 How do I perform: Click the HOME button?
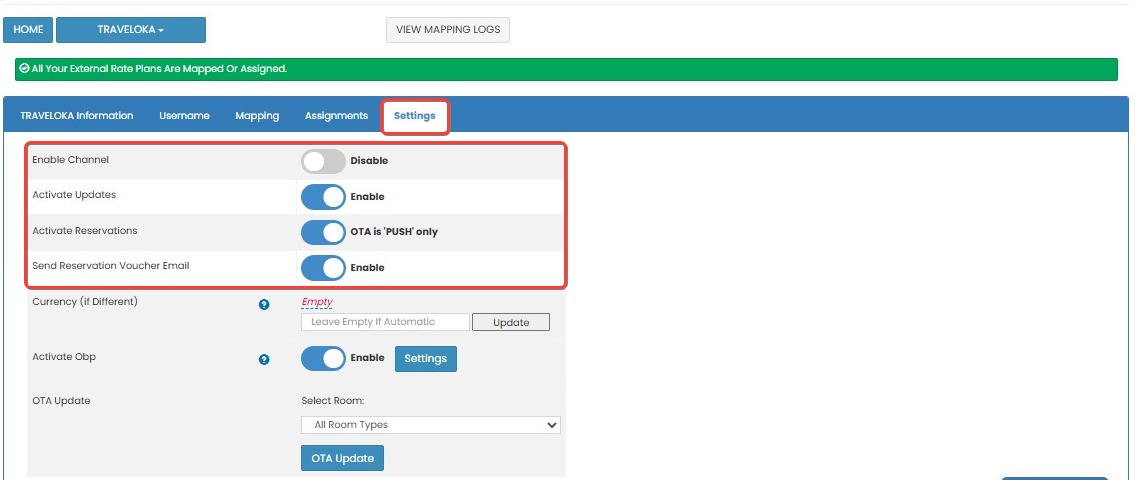pos(28,30)
